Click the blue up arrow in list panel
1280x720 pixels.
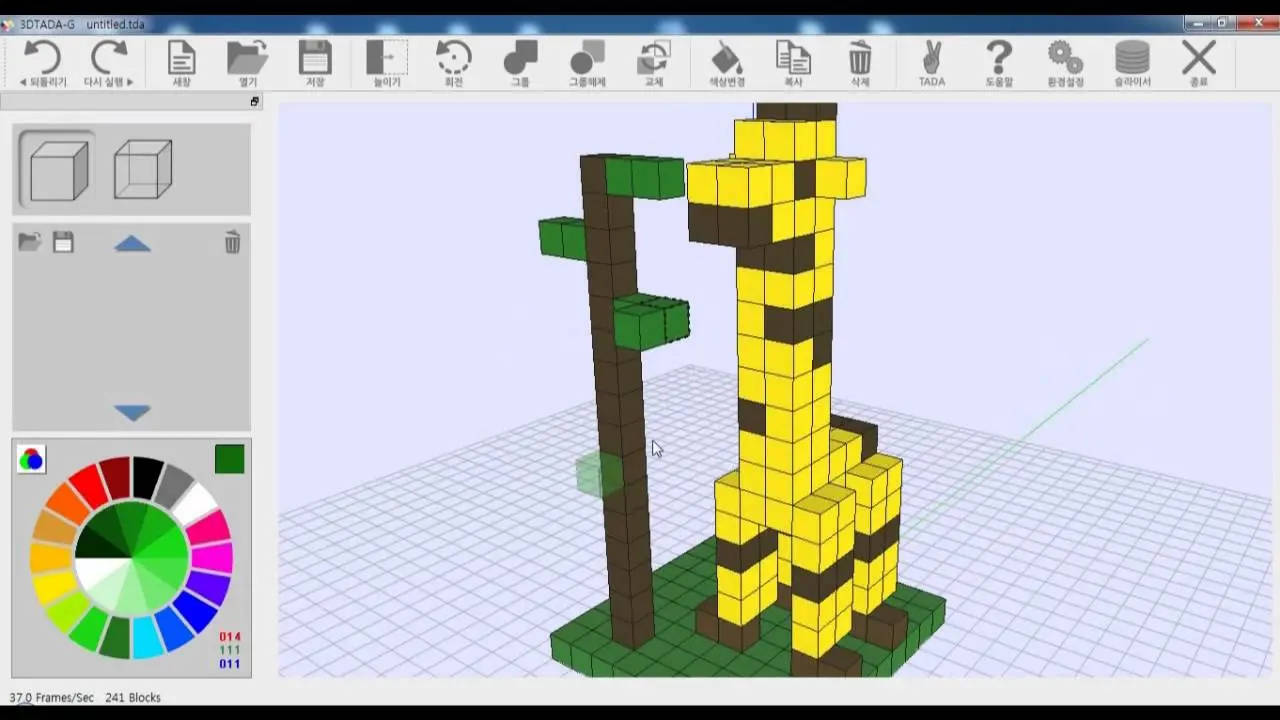(x=132, y=244)
